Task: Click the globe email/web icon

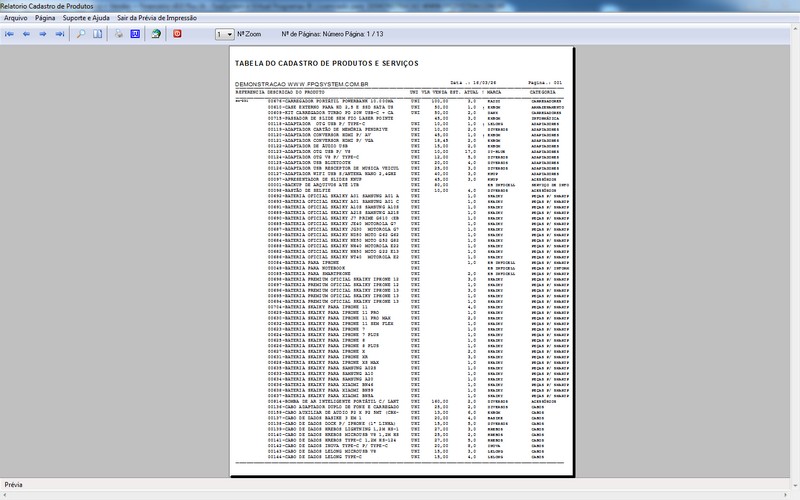Action: pyautogui.click(x=156, y=34)
